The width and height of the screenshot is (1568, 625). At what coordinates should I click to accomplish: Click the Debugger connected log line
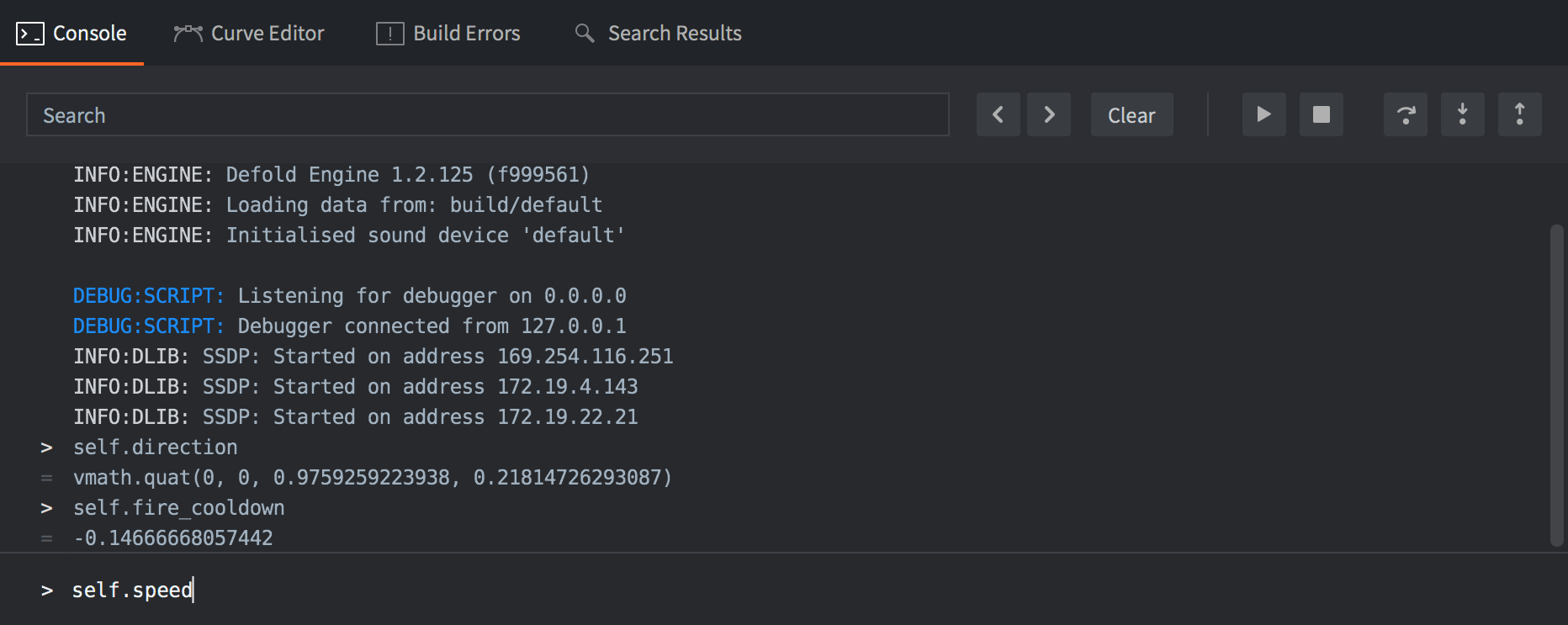[349, 326]
